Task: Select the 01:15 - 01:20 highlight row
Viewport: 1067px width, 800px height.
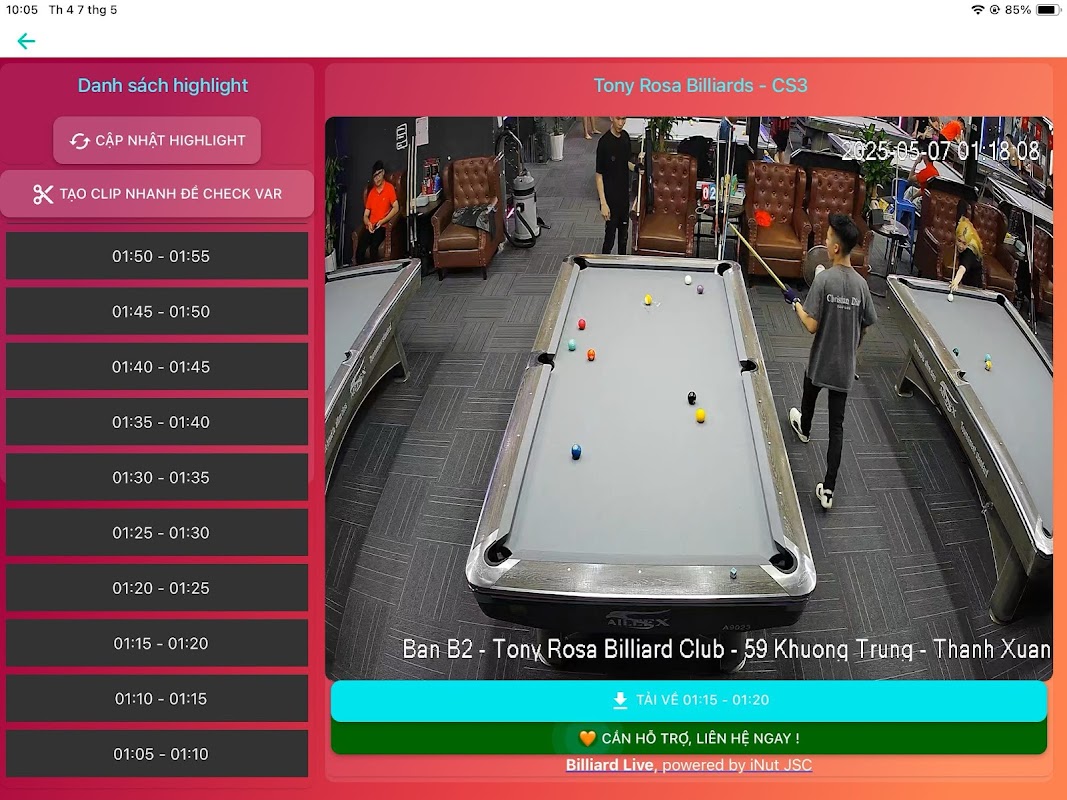Action: pos(157,643)
